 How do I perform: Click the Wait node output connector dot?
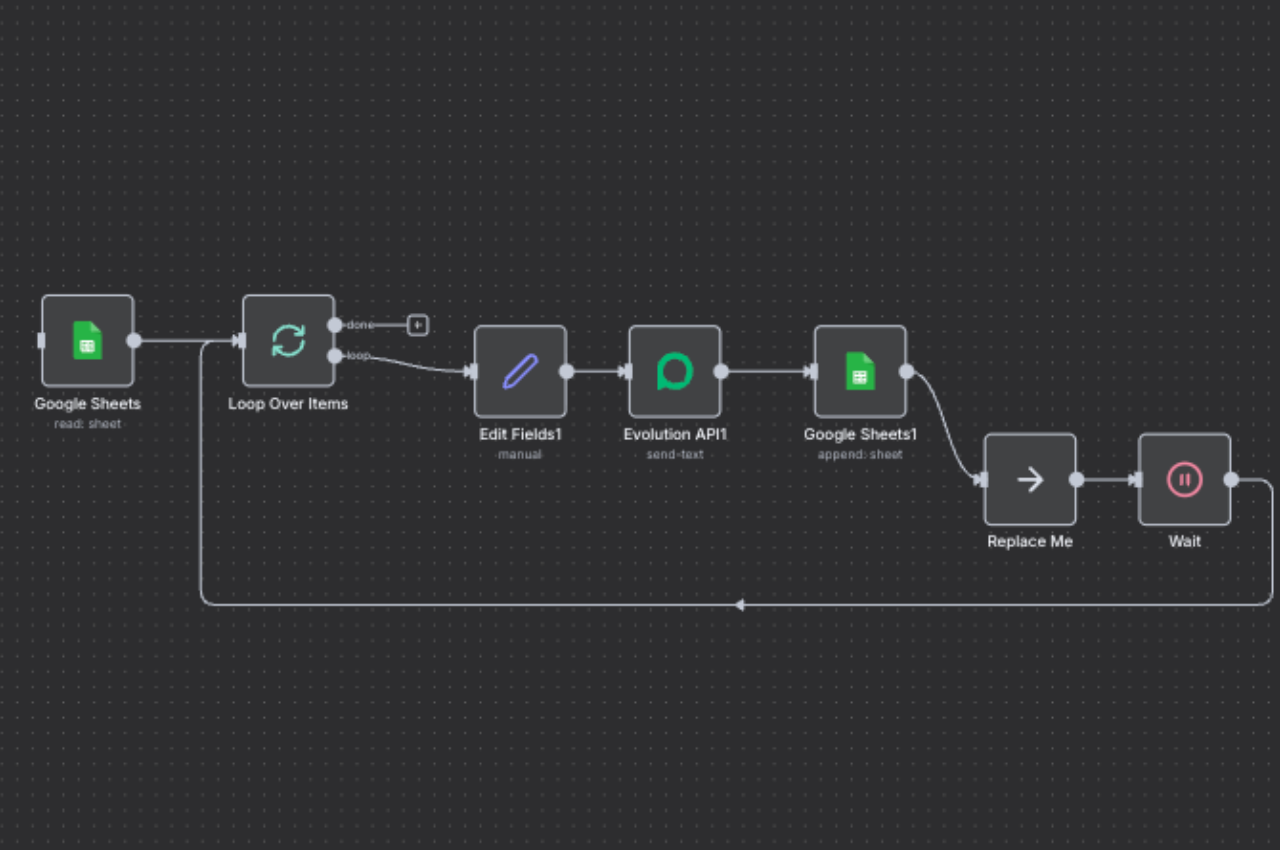pyautogui.click(x=1231, y=479)
